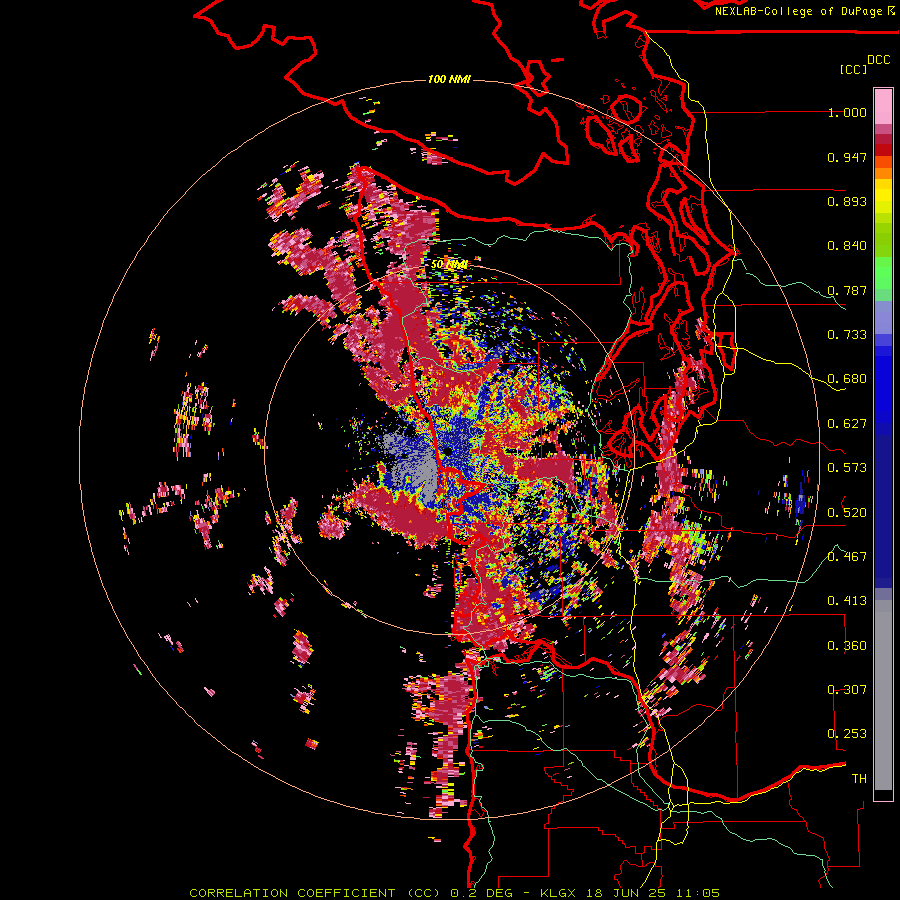Select the 0.947 scale value
The height and width of the screenshot is (900, 900).
coord(847,157)
